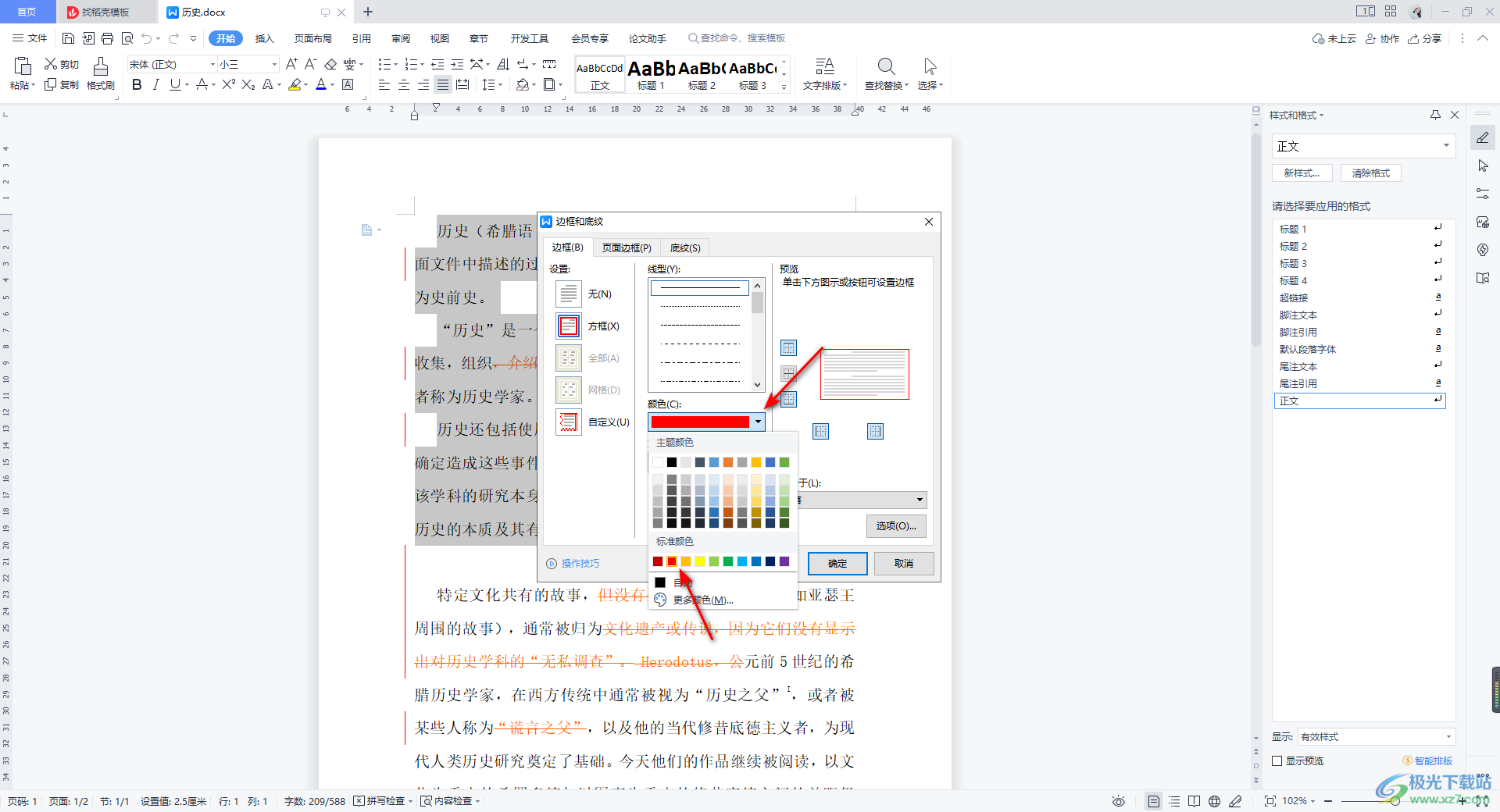Click the Text Layout icon

click(x=825, y=66)
